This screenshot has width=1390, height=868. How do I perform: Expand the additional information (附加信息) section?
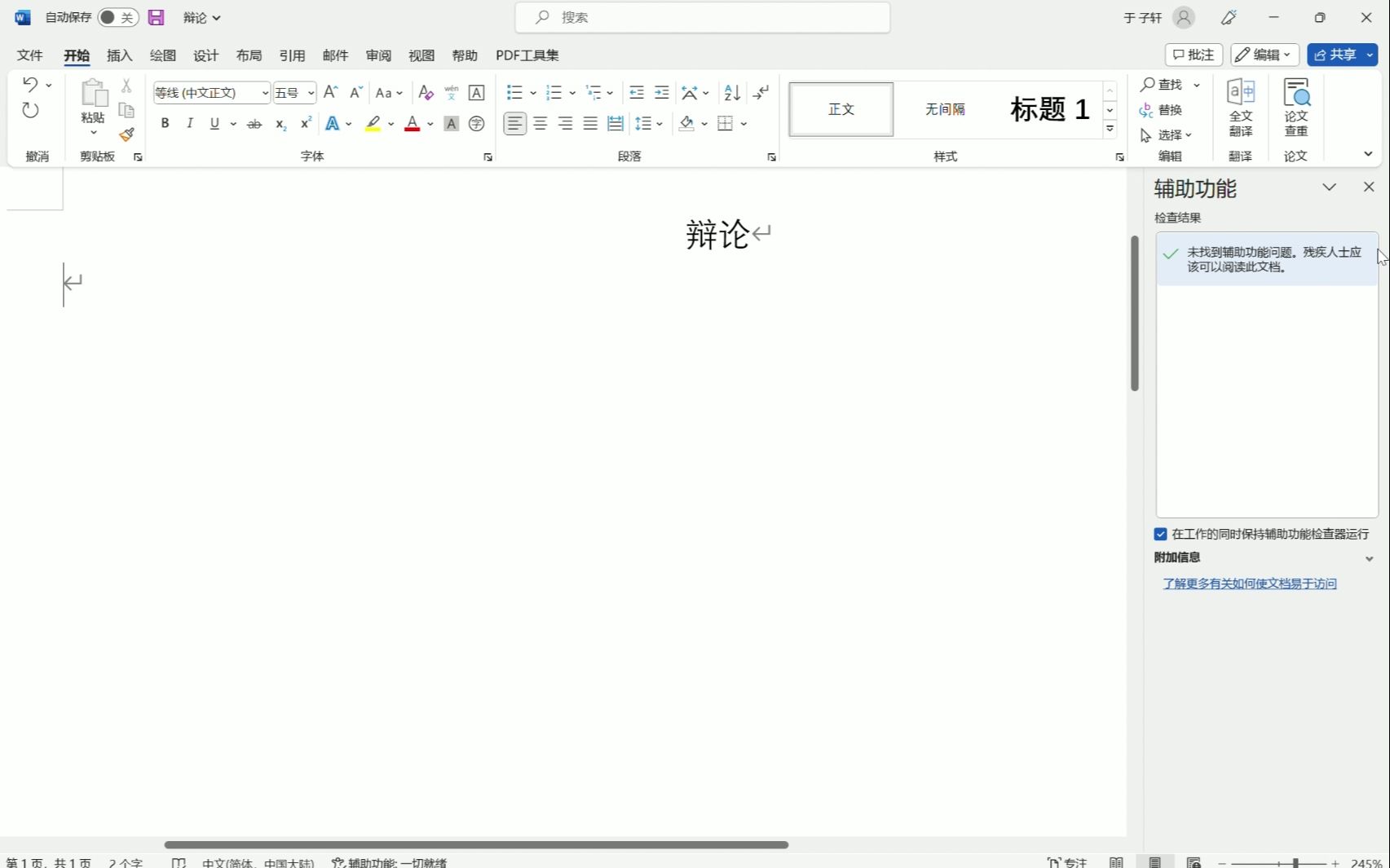coord(1370,559)
